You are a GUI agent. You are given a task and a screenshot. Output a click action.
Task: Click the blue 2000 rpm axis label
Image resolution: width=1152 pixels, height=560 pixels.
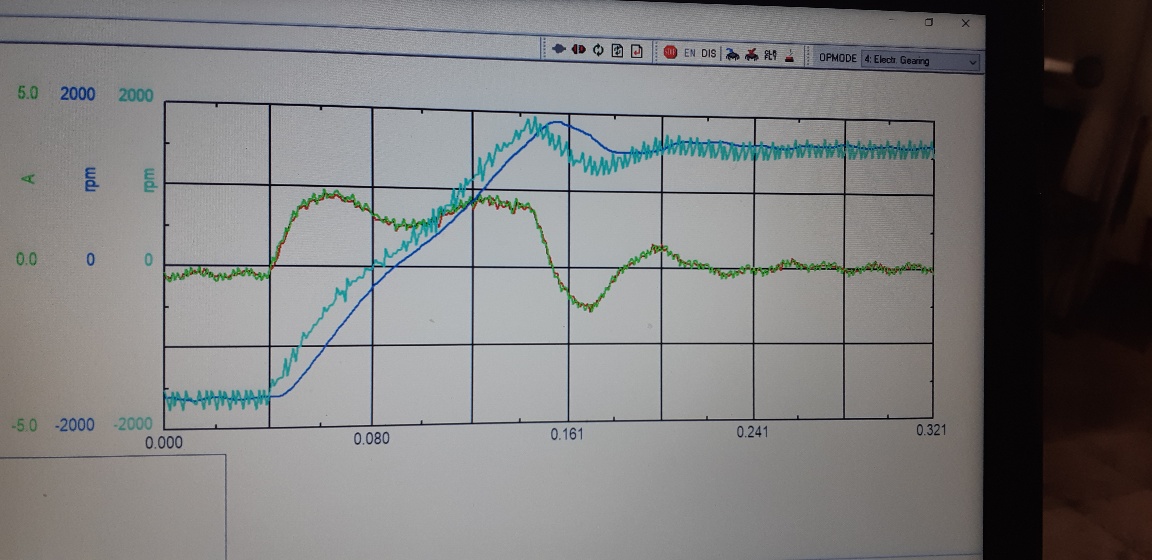77,94
